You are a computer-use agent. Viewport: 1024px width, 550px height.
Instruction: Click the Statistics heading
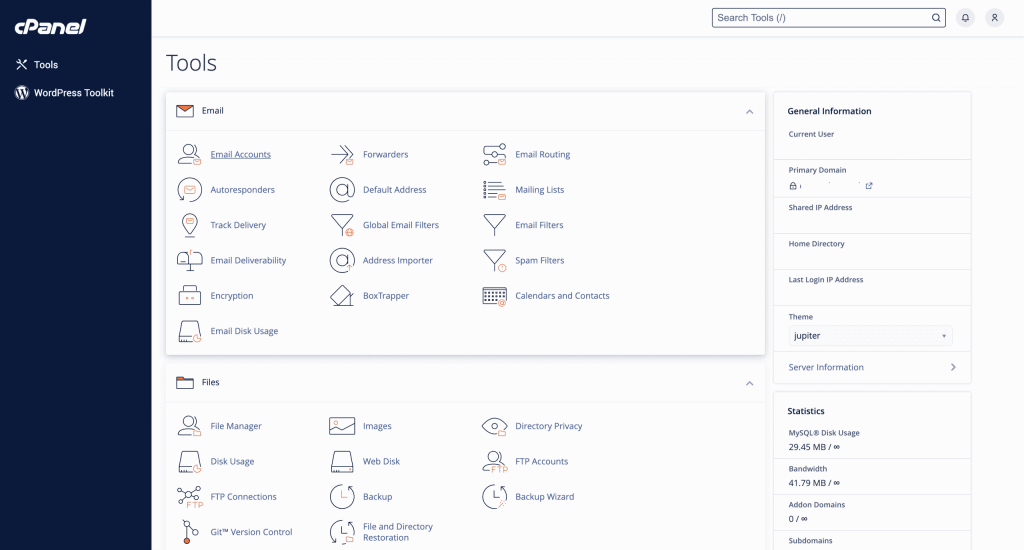[x=806, y=411]
